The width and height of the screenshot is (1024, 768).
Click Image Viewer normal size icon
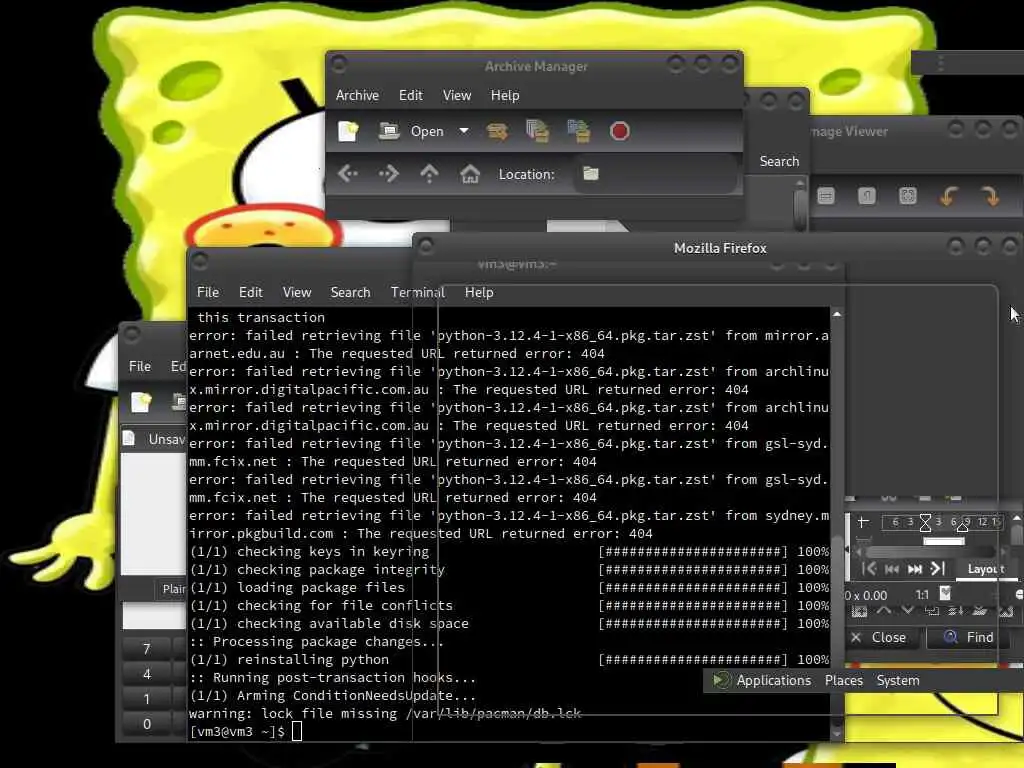tap(867, 196)
